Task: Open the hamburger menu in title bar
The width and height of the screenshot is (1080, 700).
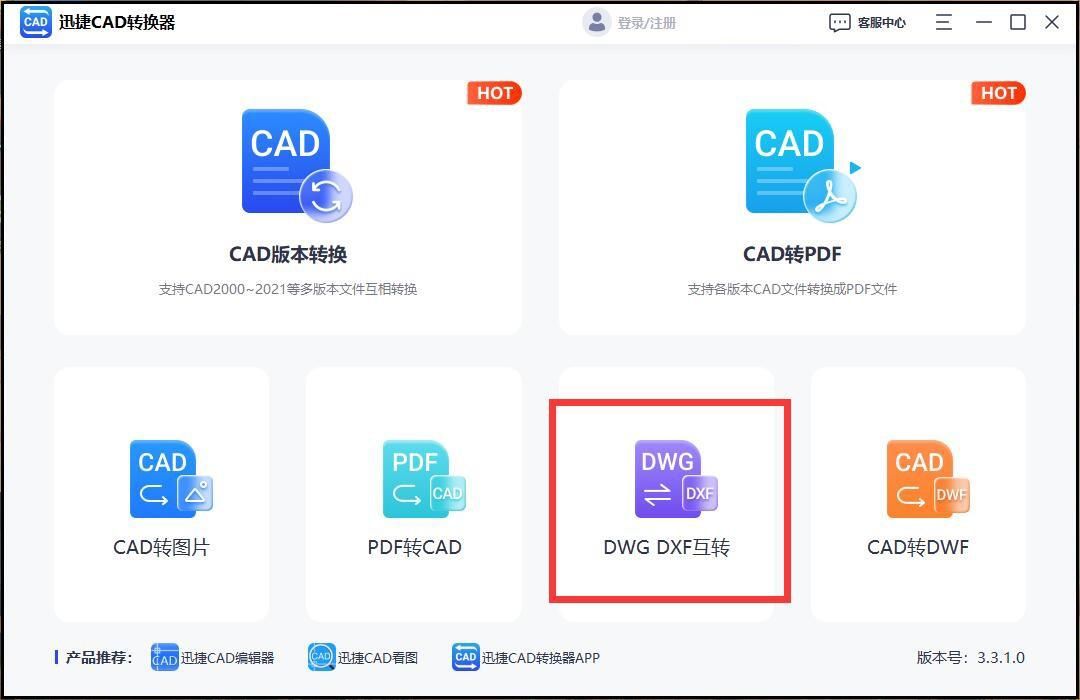Action: pyautogui.click(x=943, y=21)
